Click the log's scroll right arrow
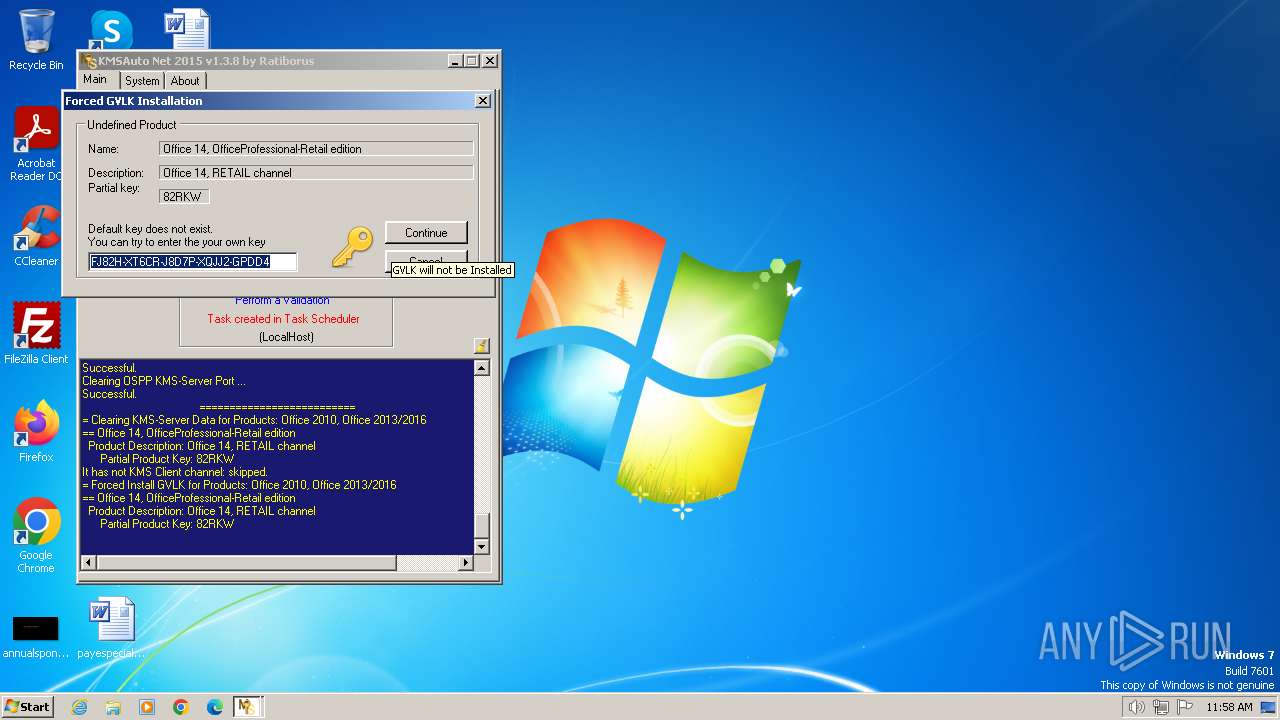 (x=465, y=563)
